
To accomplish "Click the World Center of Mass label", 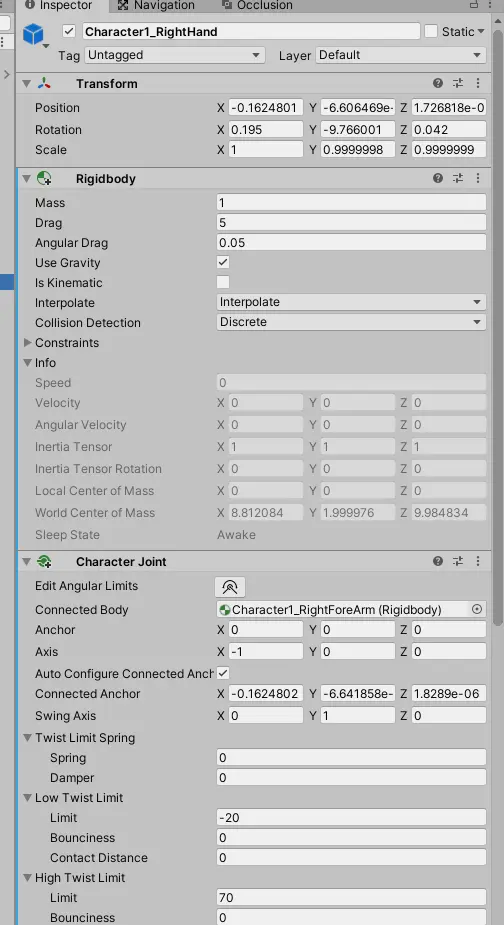I will [x=95, y=513].
